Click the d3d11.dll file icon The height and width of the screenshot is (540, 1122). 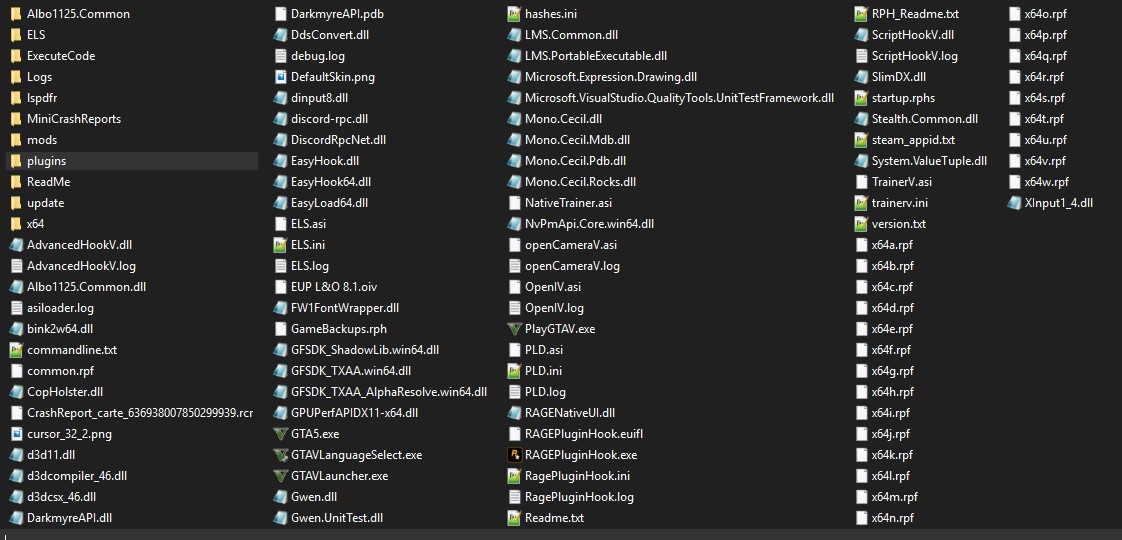[x=16, y=455]
